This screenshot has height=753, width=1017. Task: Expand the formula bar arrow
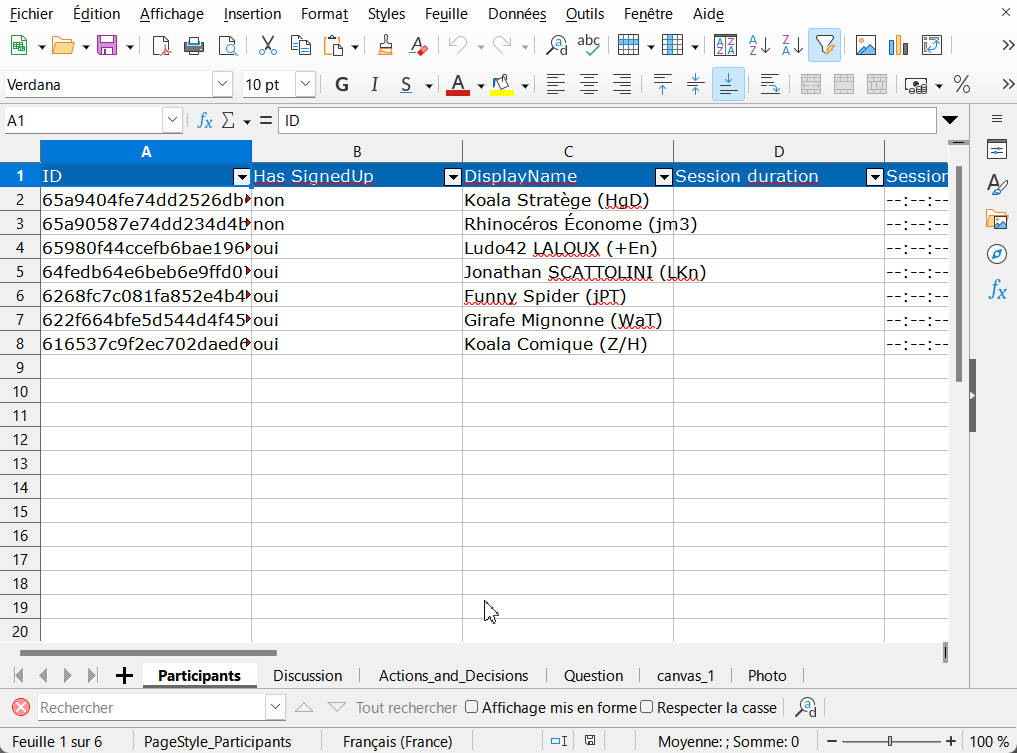[950, 120]
